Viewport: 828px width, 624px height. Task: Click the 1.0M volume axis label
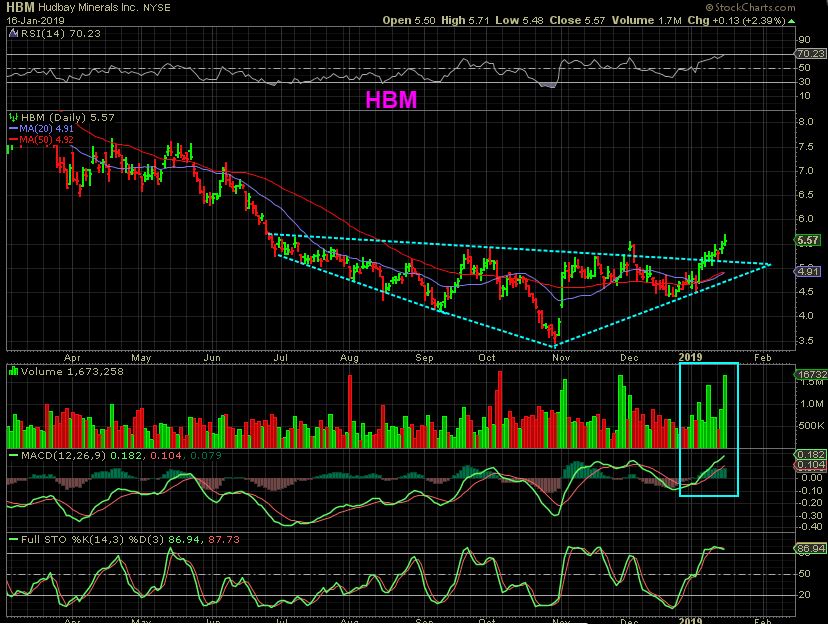(x=812, y=404)
